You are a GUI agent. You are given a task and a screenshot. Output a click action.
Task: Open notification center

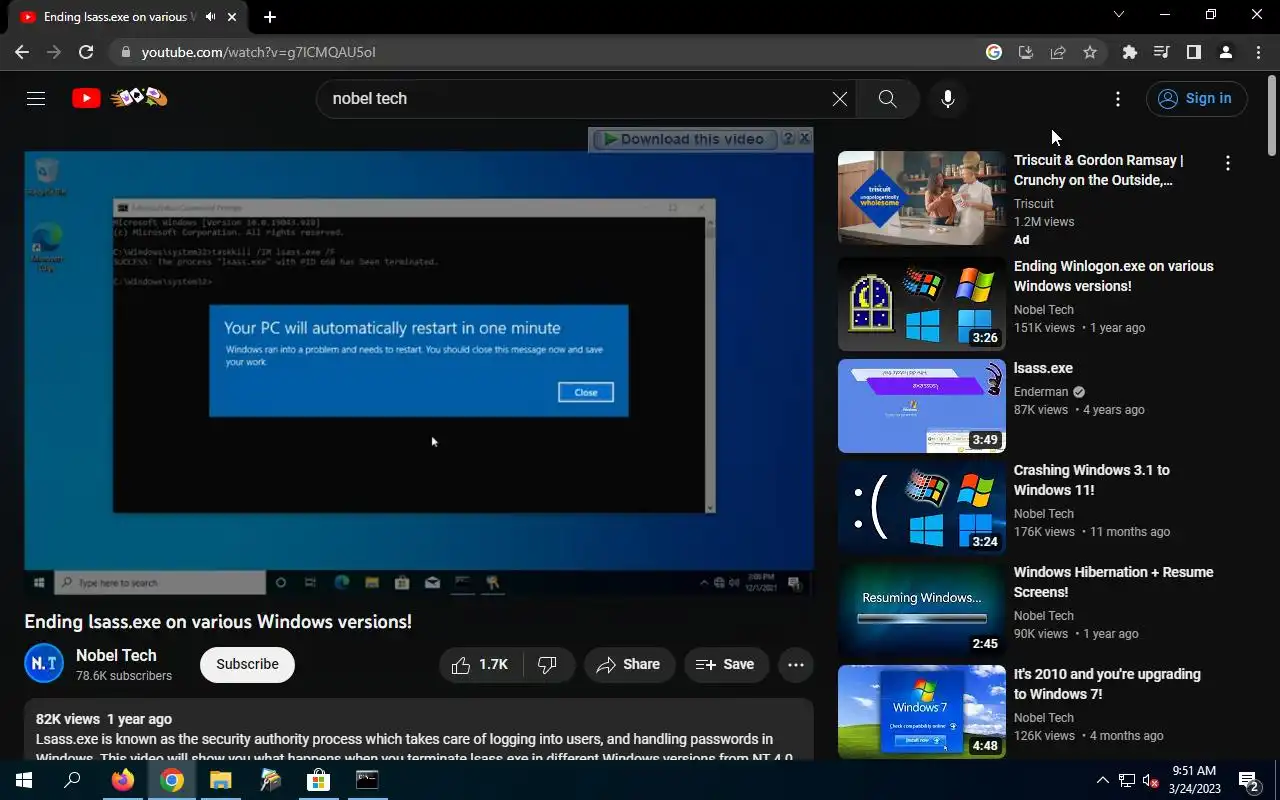(x=1248, y=780)
